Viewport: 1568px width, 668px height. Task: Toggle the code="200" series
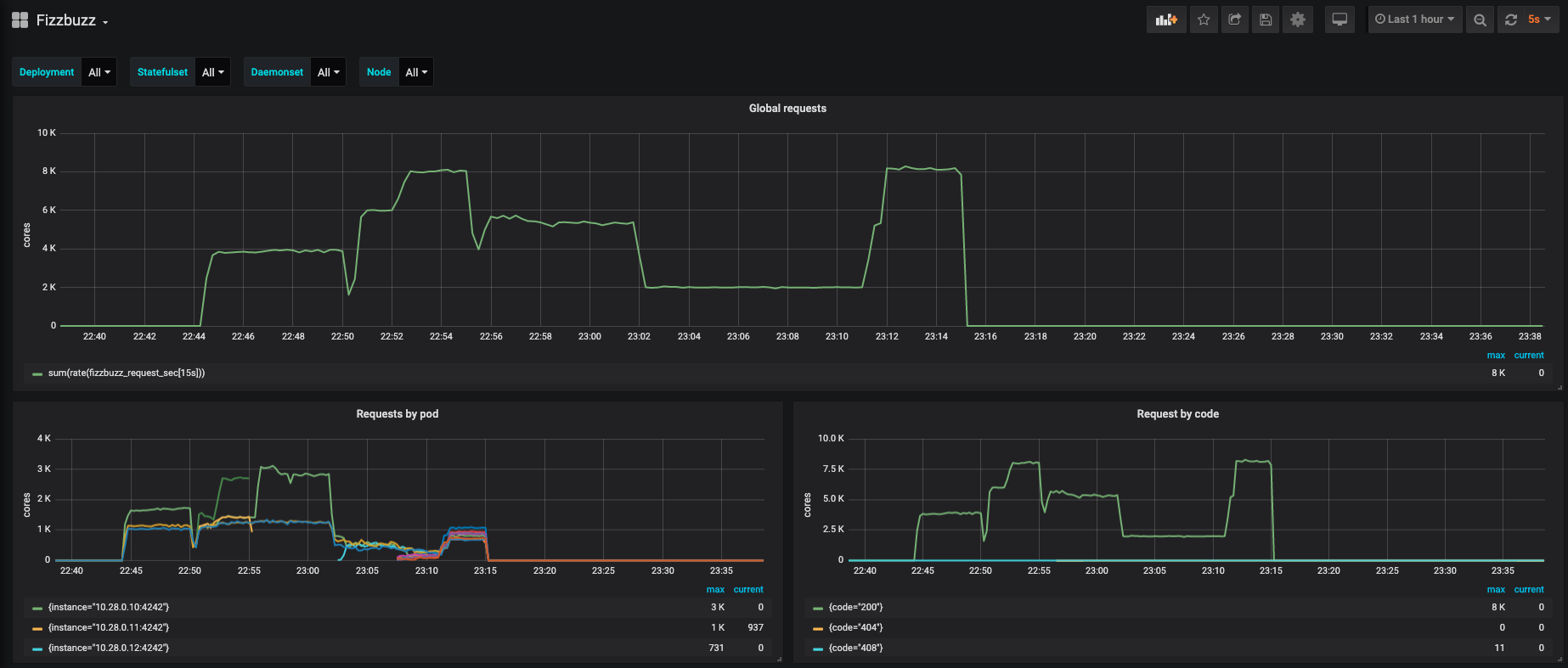click(855, 607)
